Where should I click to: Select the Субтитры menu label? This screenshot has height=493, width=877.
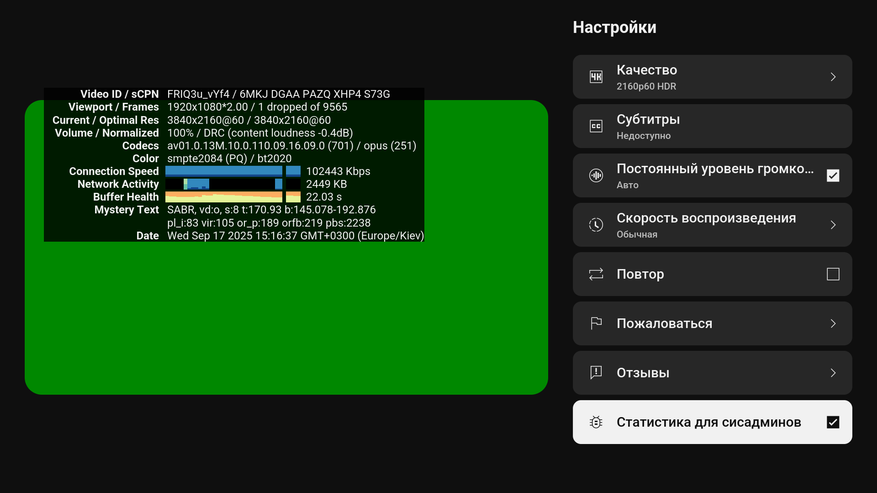[648, 119]
